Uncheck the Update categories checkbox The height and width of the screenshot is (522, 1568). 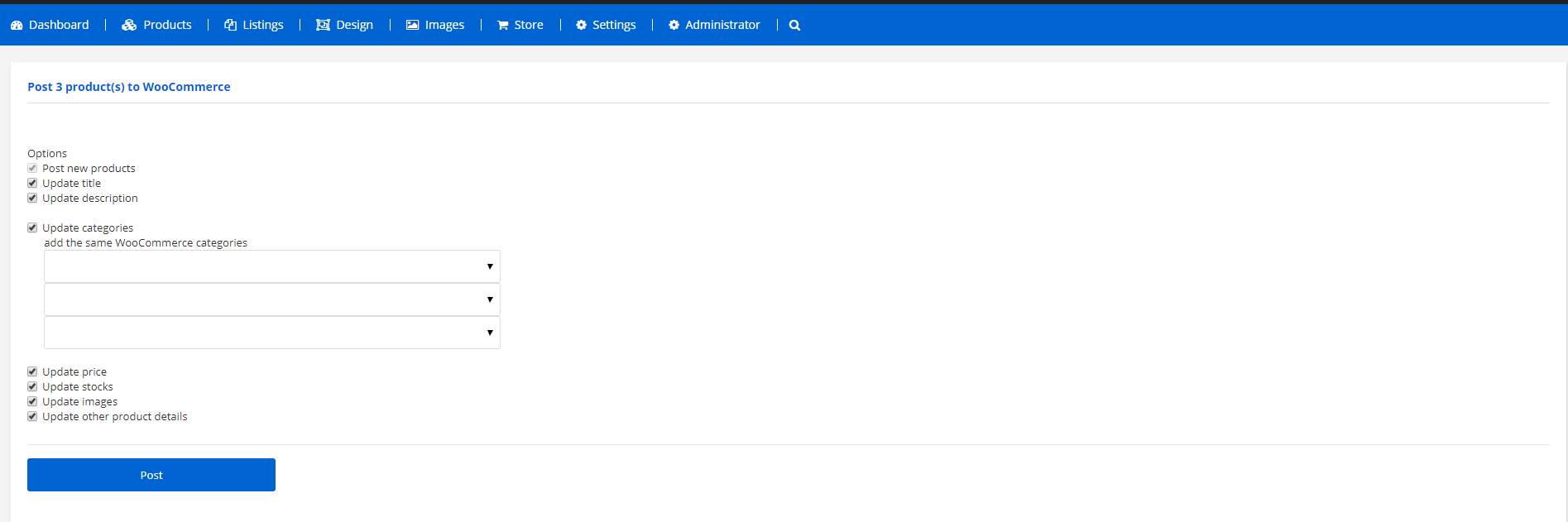click(32, 227)
